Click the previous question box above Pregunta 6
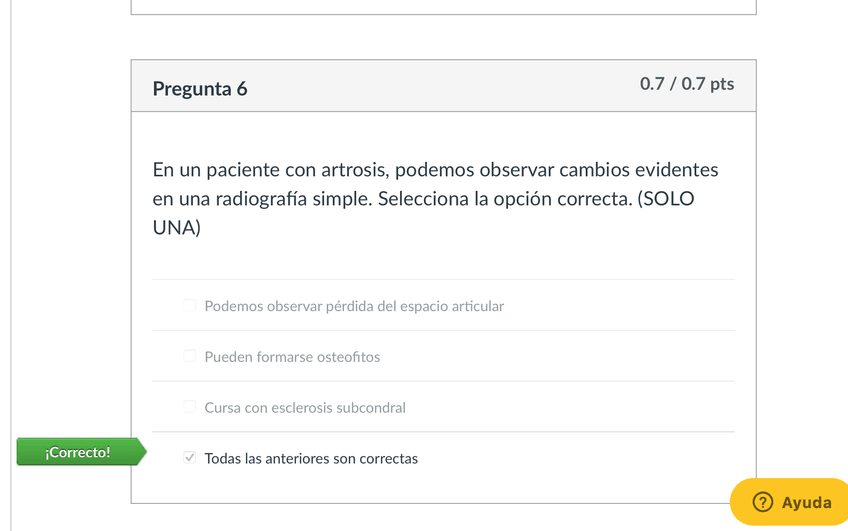The width and height of the screenshot is (848, 531). (443, 7)
